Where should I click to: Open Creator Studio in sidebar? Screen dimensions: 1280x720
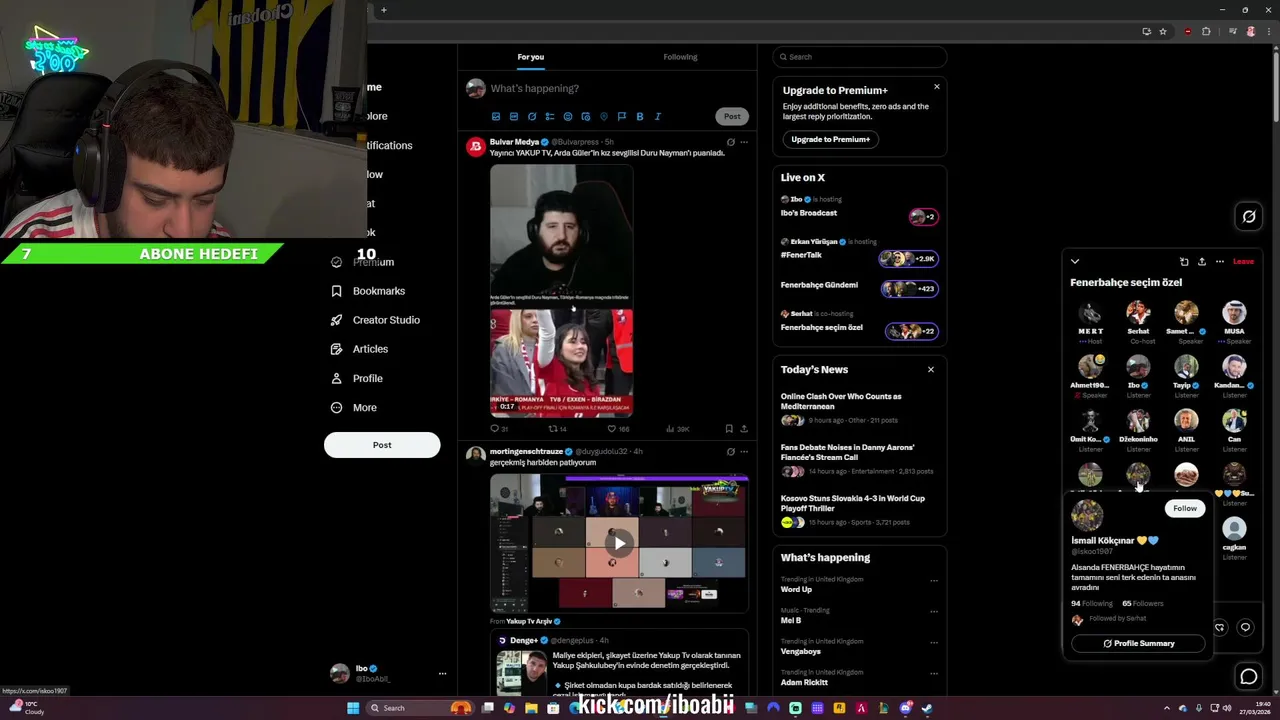click(x=375, y=320)
